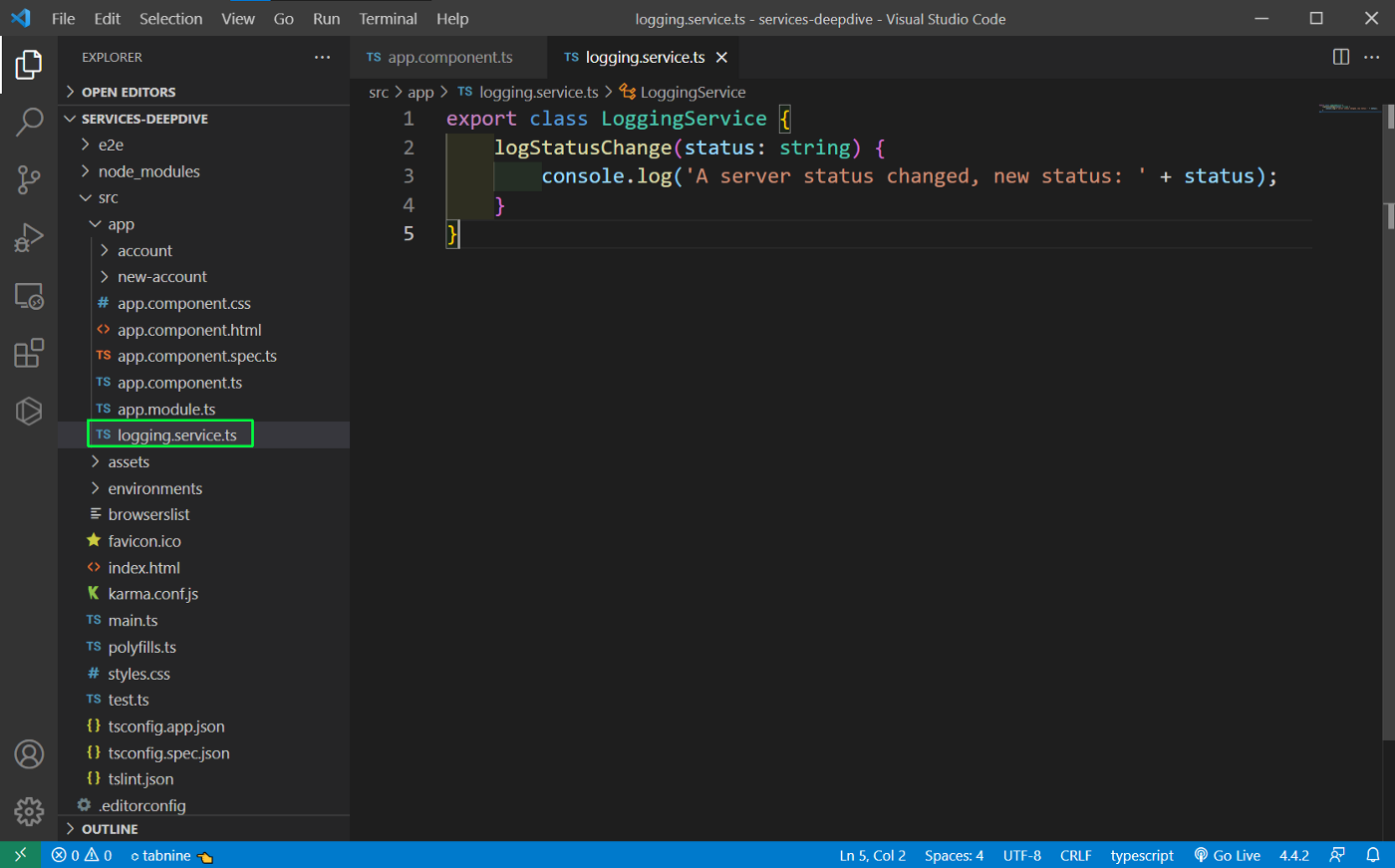This screenshot has height=868, width=1395.
Task: Open the Terminal menu
Action: [388, 18]
